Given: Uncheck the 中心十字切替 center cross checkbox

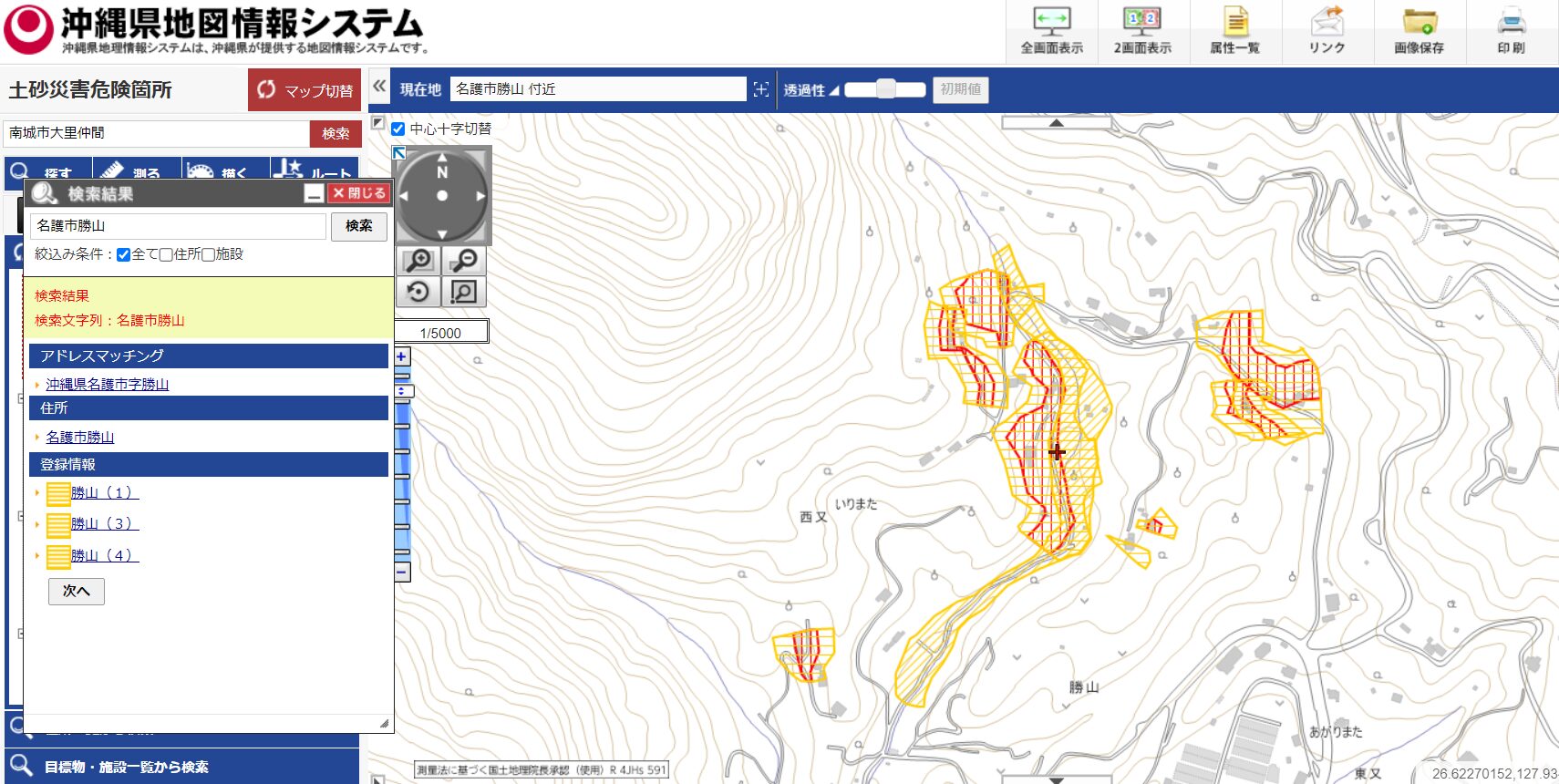Looking at the screenshot, I should [x=398, y=129].
